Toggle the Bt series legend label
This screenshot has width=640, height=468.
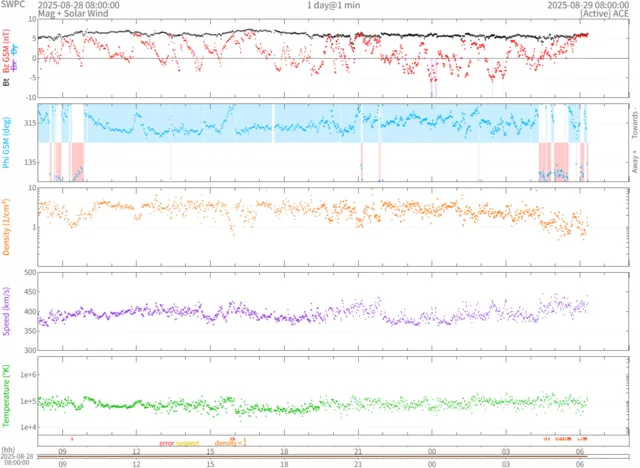coord(6,82)
